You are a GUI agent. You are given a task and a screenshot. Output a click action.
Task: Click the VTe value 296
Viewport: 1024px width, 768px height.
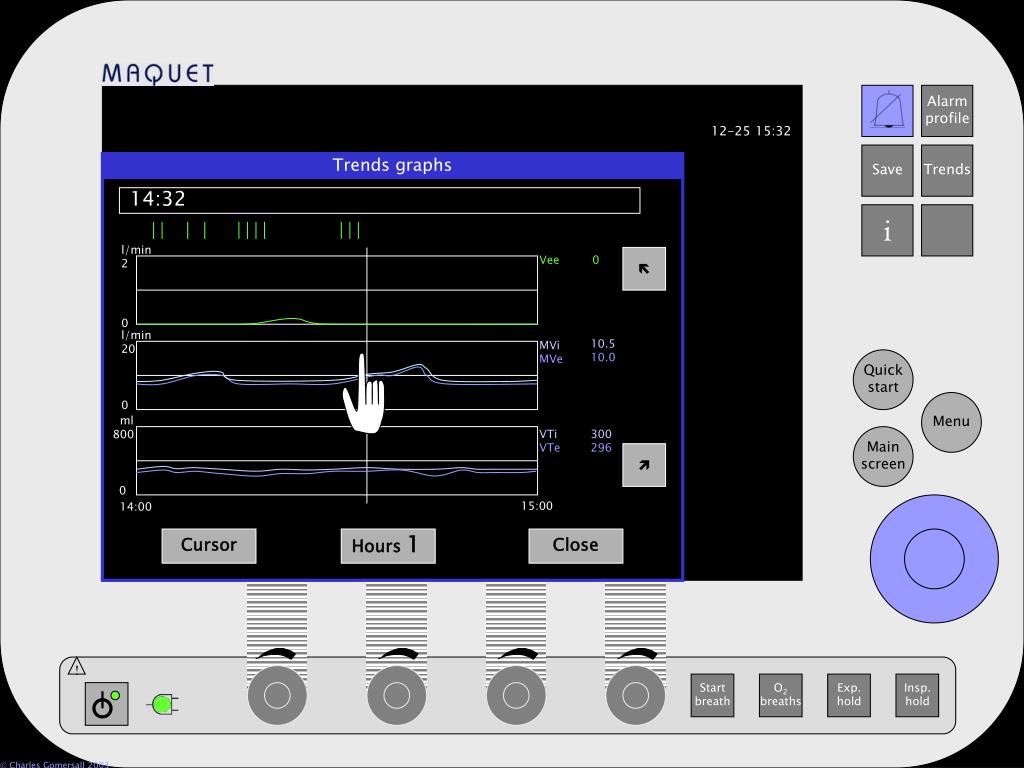pos(601,448)
